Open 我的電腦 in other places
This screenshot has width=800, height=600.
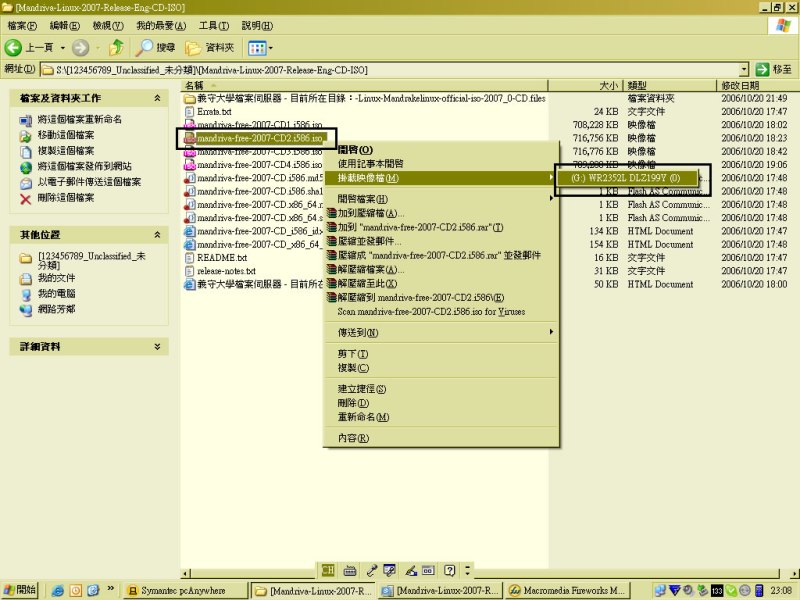pos(56,294)
